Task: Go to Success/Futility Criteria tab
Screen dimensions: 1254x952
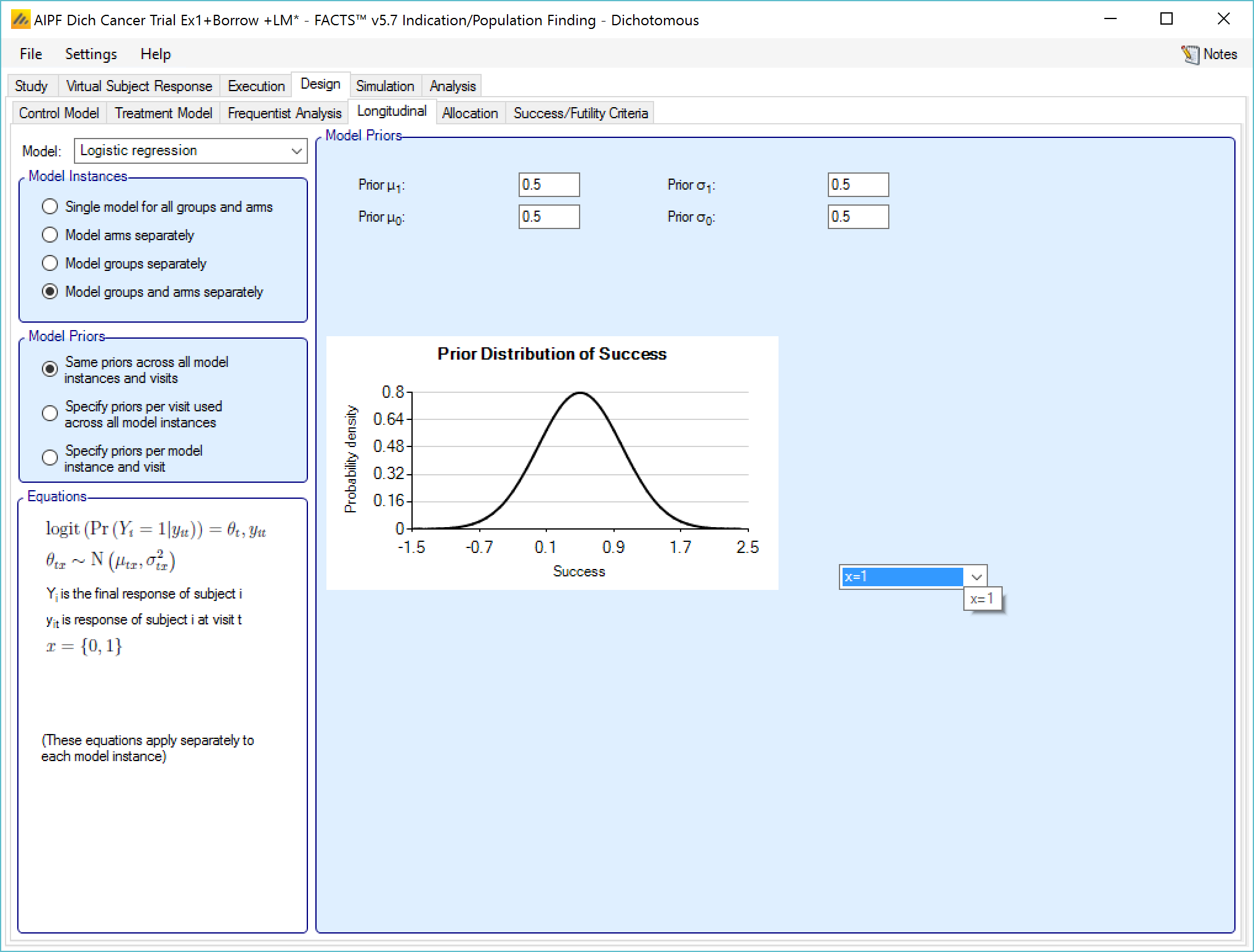Action: [580, 113]
